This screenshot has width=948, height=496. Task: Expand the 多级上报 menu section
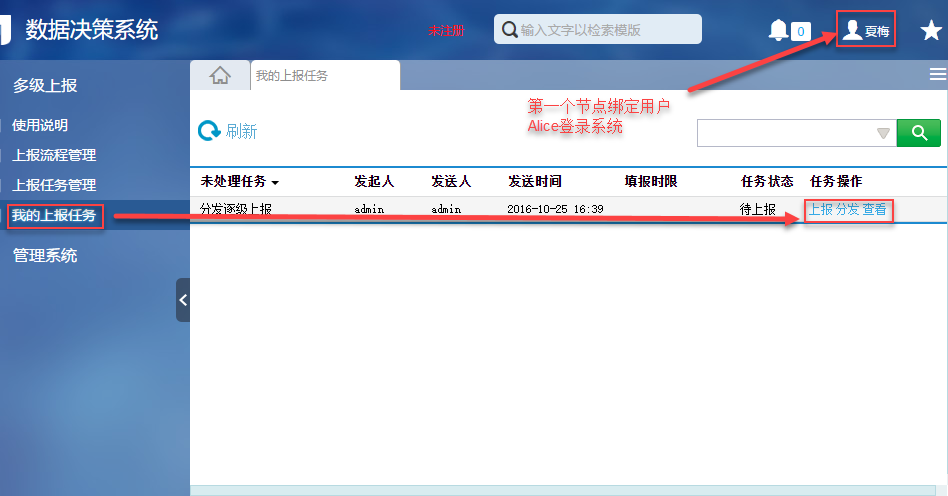(x=45, y=85)
